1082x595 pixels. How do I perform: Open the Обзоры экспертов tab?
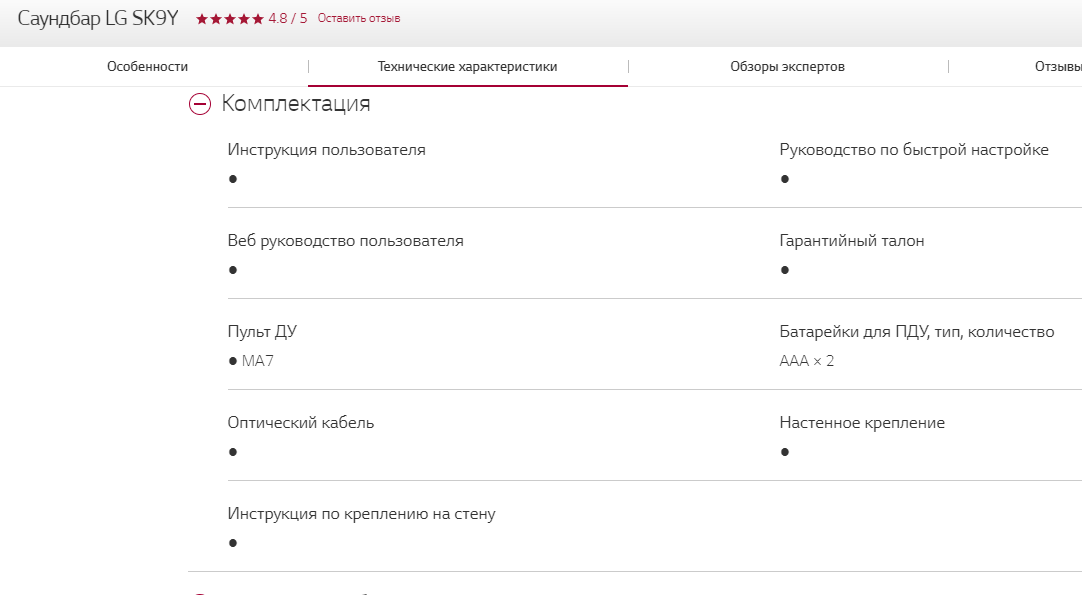(x=787, y=67)
